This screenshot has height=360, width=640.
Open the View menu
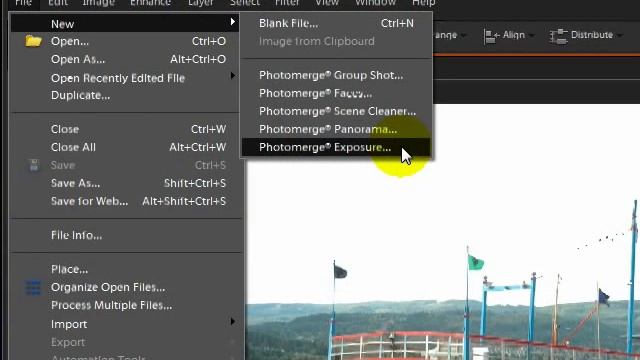point(327,3)
